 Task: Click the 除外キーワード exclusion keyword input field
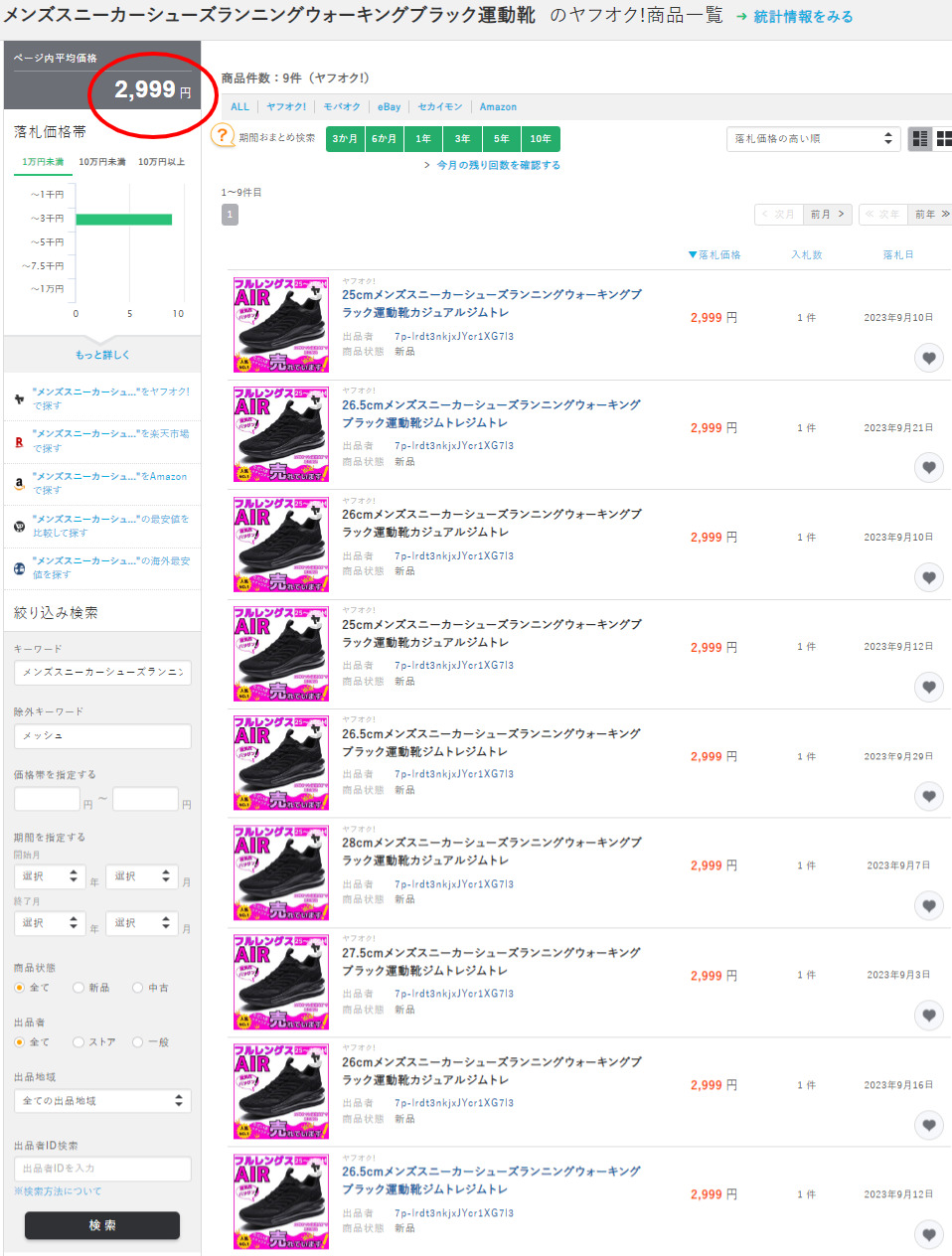(x=102, y=735)
